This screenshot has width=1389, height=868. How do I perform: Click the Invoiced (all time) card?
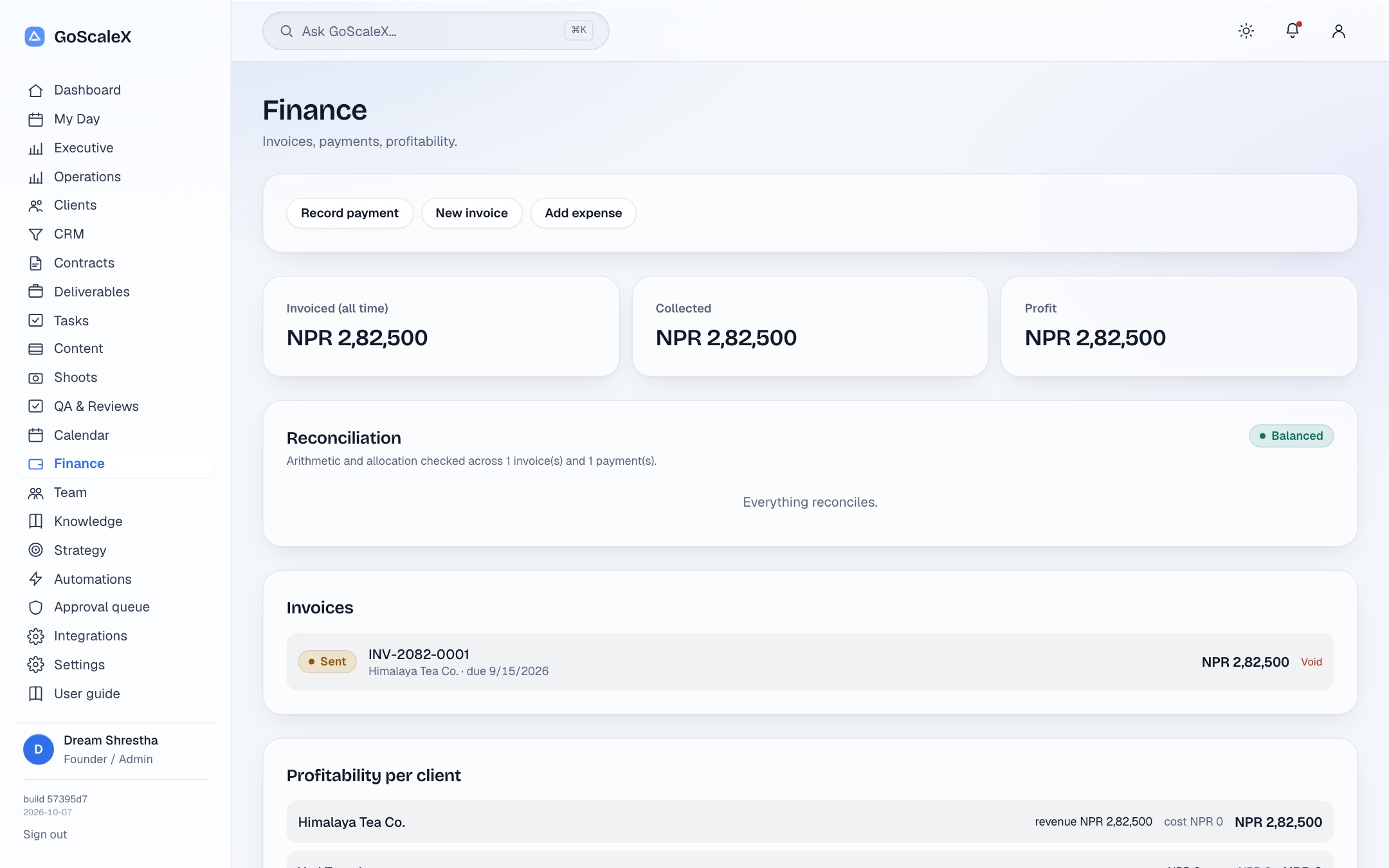tap(441, 327)
